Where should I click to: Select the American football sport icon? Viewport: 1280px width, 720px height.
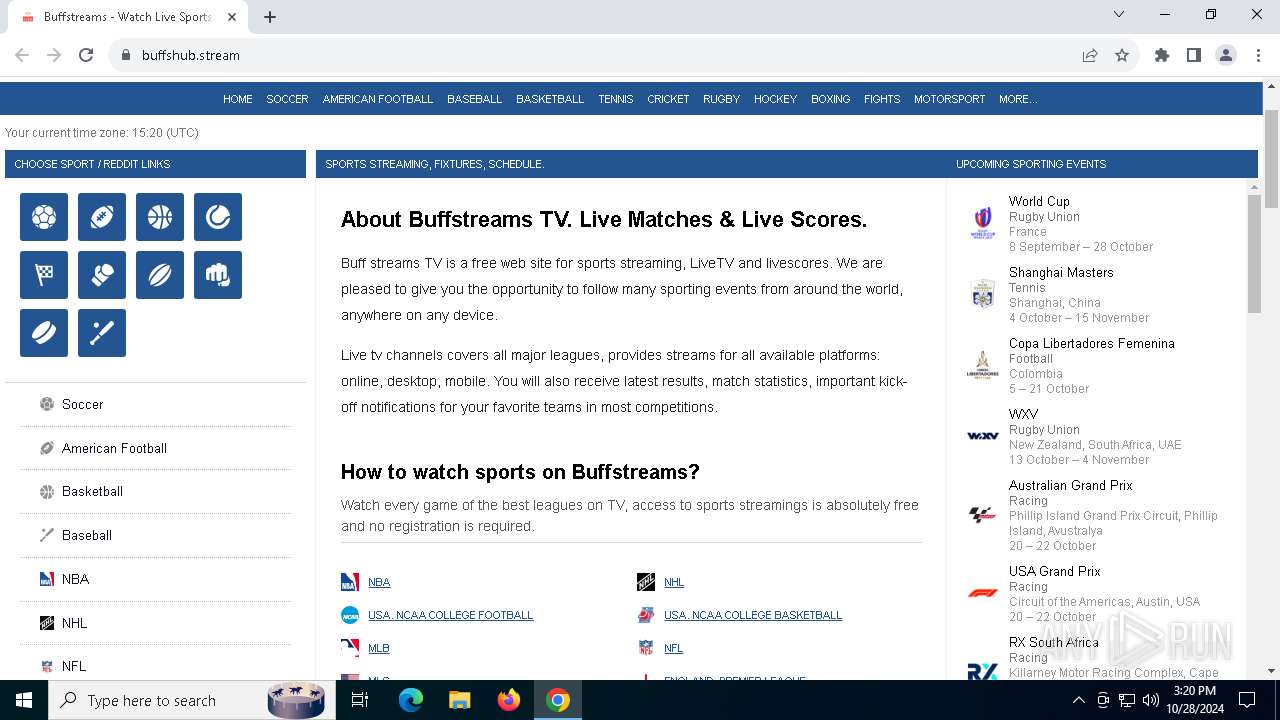tap(102, 217)
